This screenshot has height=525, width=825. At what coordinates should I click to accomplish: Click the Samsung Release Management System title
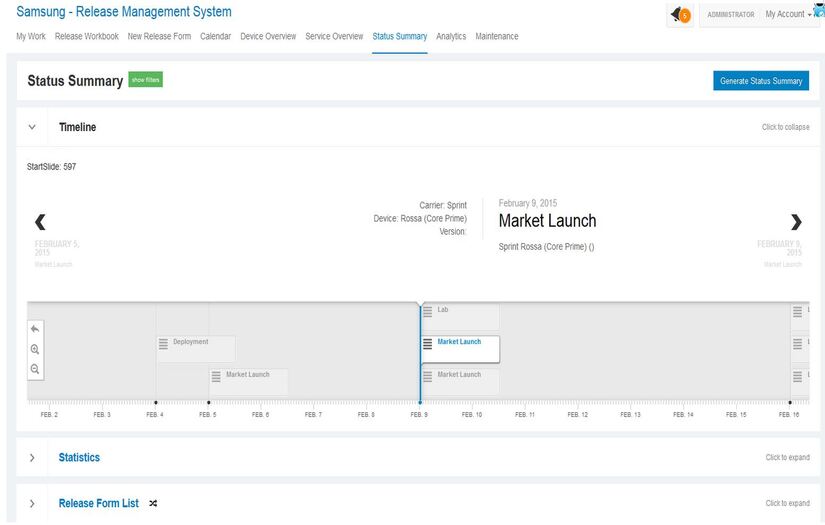[124, 12]
